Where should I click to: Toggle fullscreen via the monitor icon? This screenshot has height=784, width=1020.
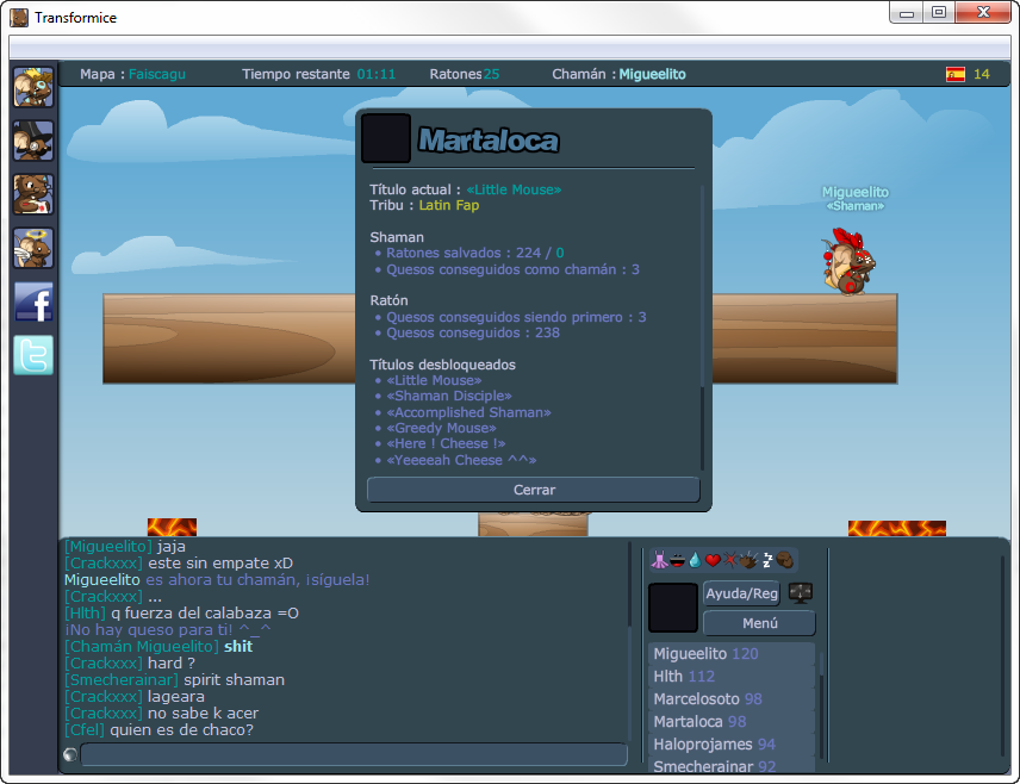(800, 593)
